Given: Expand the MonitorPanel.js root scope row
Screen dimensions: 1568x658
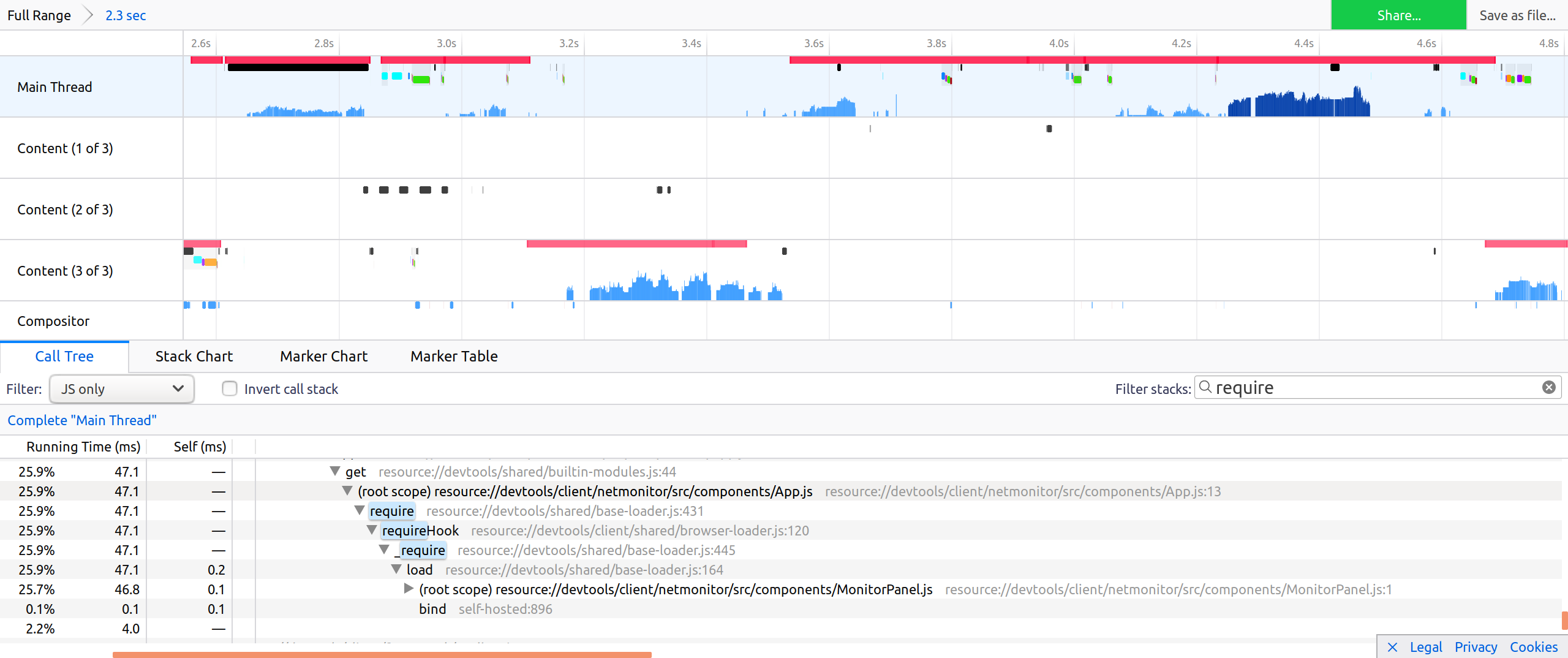Looking at the screenshot, I should coord(407,589).
